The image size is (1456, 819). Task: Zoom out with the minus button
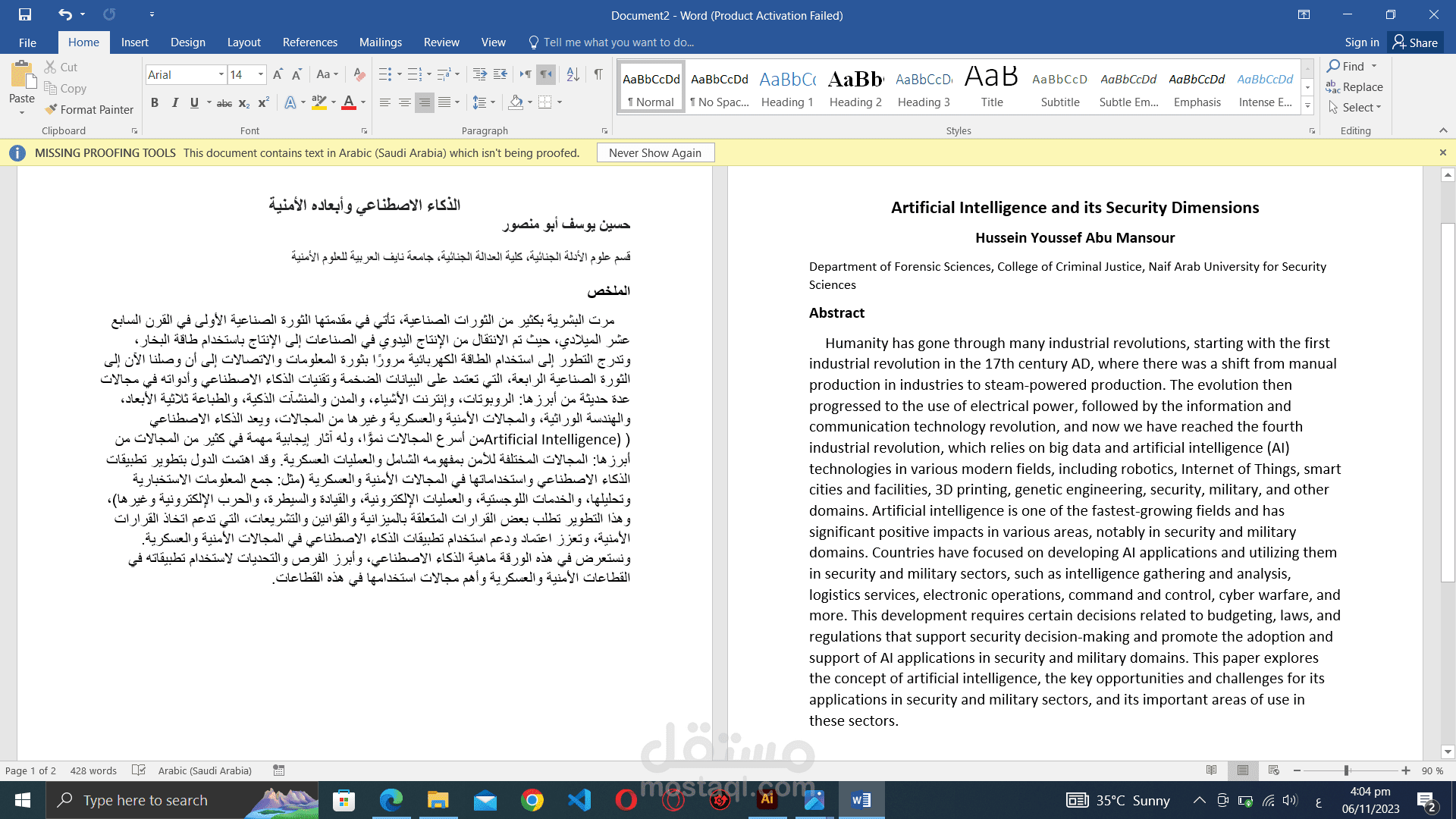click(x=1298, y=770)
